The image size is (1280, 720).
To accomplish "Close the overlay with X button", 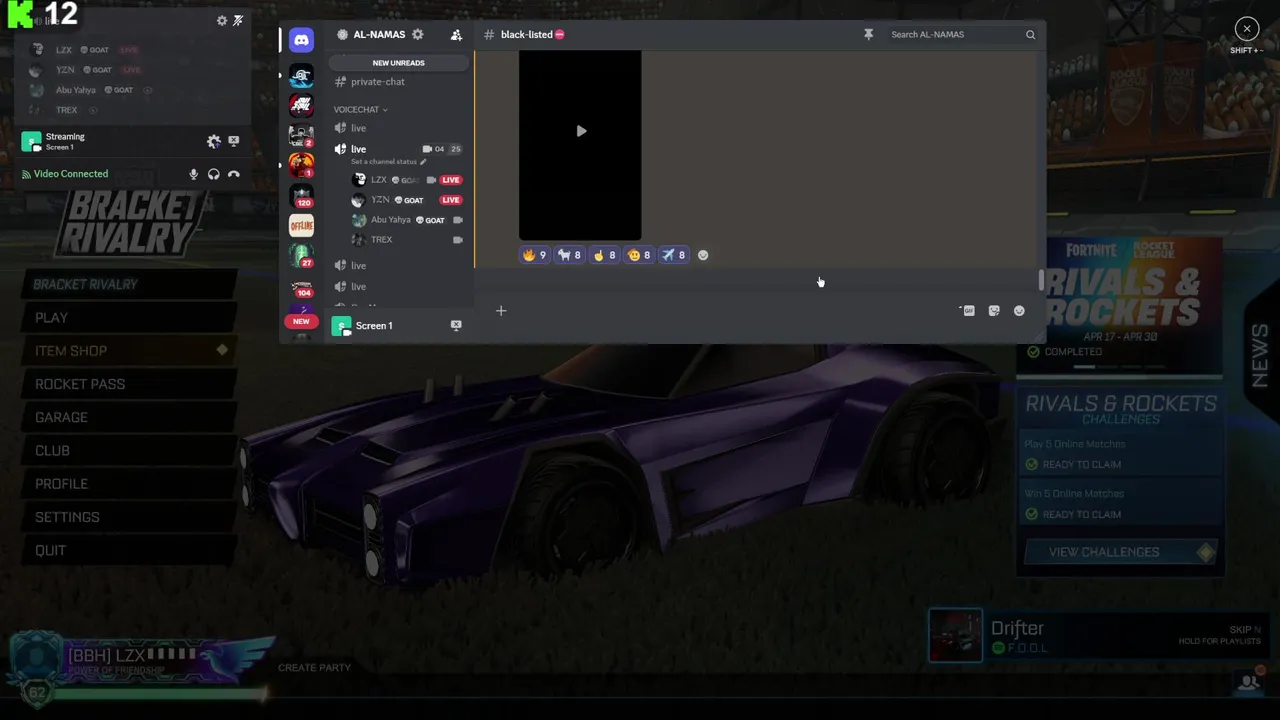I will (1246, 28).
